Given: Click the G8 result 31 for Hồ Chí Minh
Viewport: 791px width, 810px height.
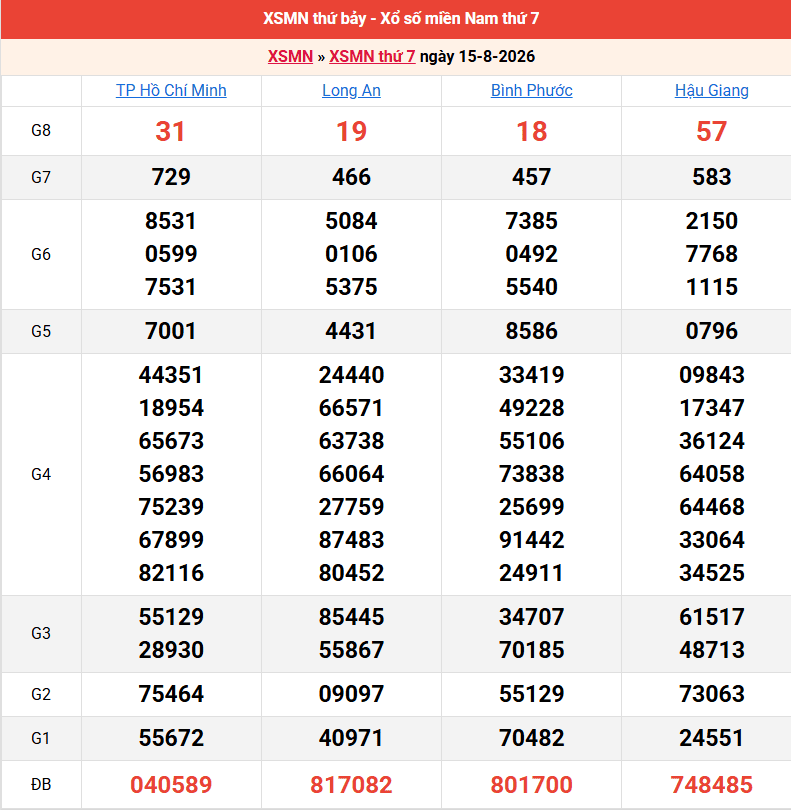Looking at the screenshot, I should click(170, 131).
